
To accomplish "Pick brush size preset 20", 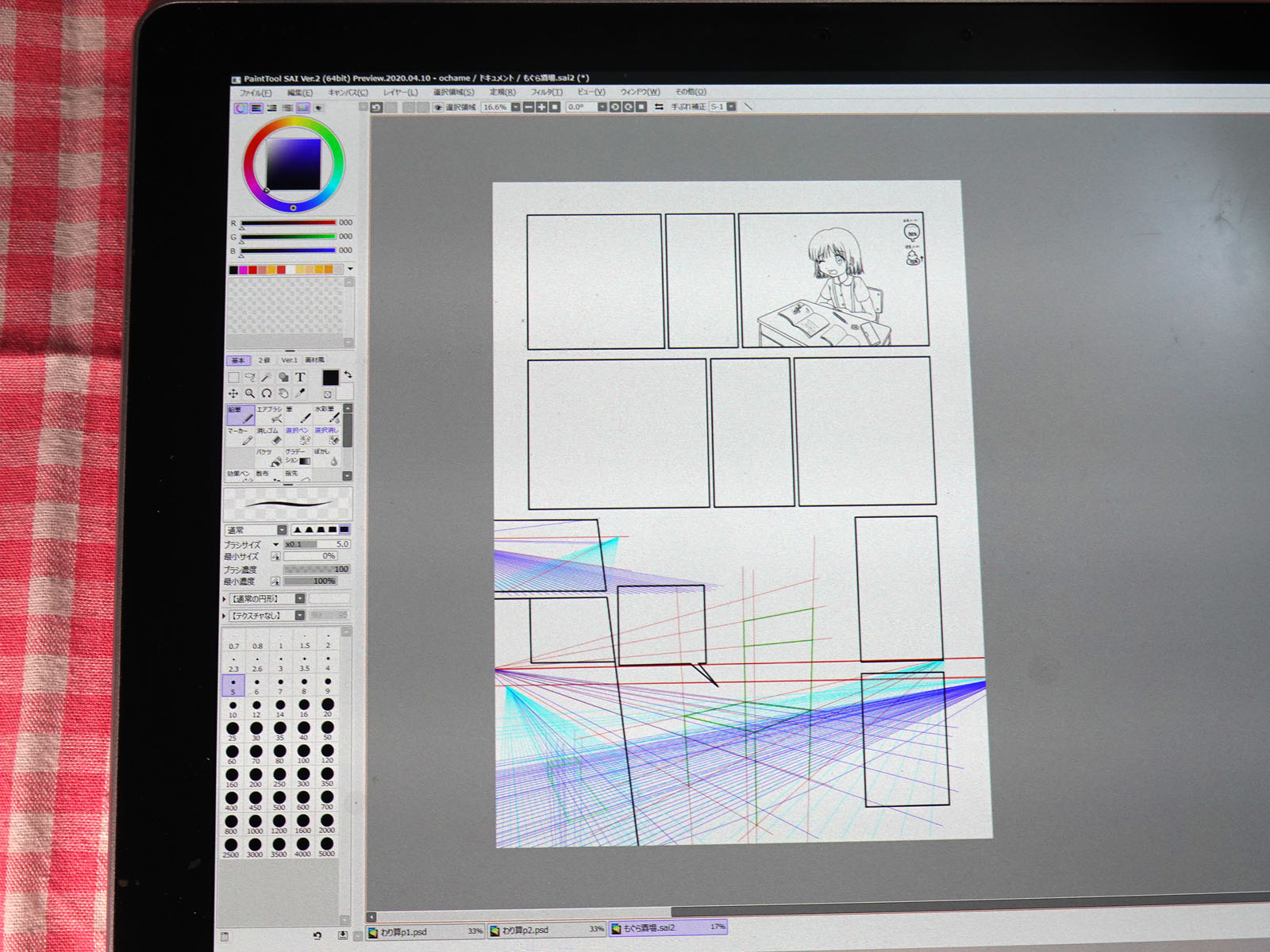I will (328, 706).
